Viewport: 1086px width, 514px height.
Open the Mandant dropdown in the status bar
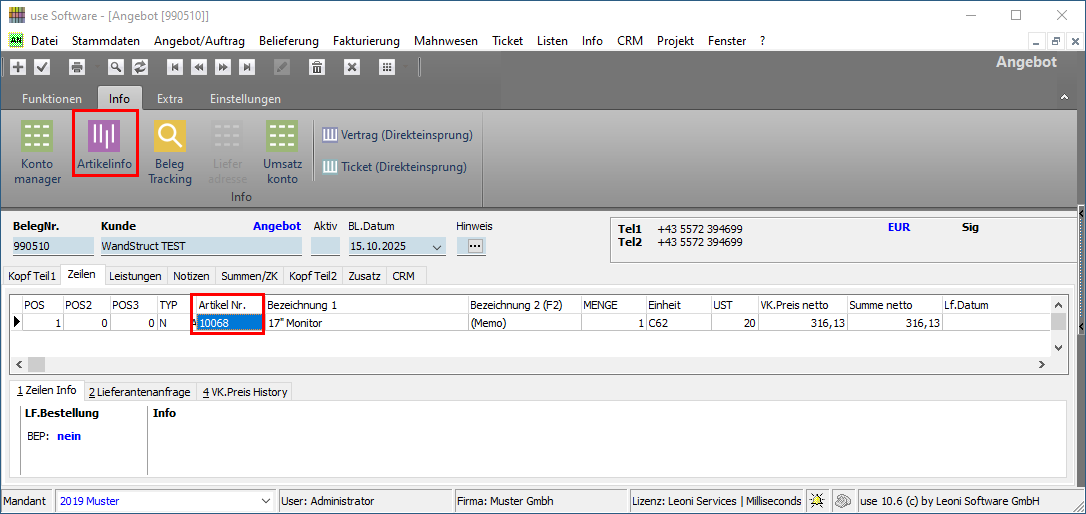(265, 501)
